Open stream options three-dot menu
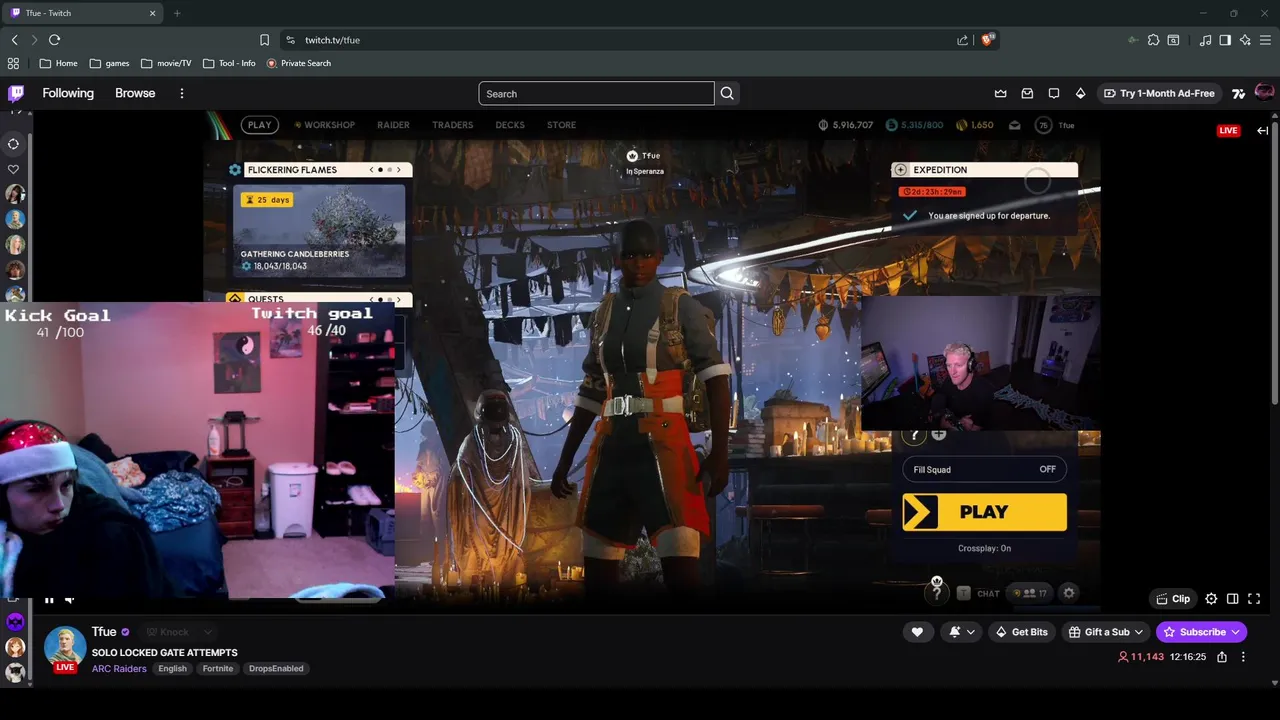This screenshot has height=720, width=1280. tap(1243, 657)
